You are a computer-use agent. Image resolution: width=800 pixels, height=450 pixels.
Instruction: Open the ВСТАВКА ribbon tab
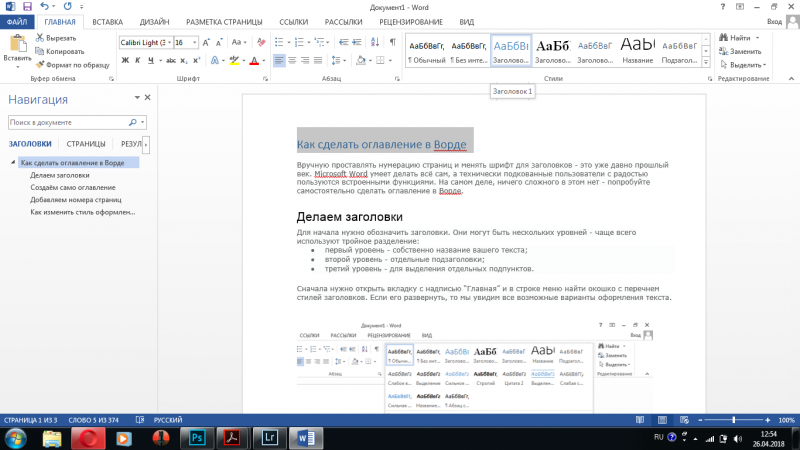tap(107, 22)
